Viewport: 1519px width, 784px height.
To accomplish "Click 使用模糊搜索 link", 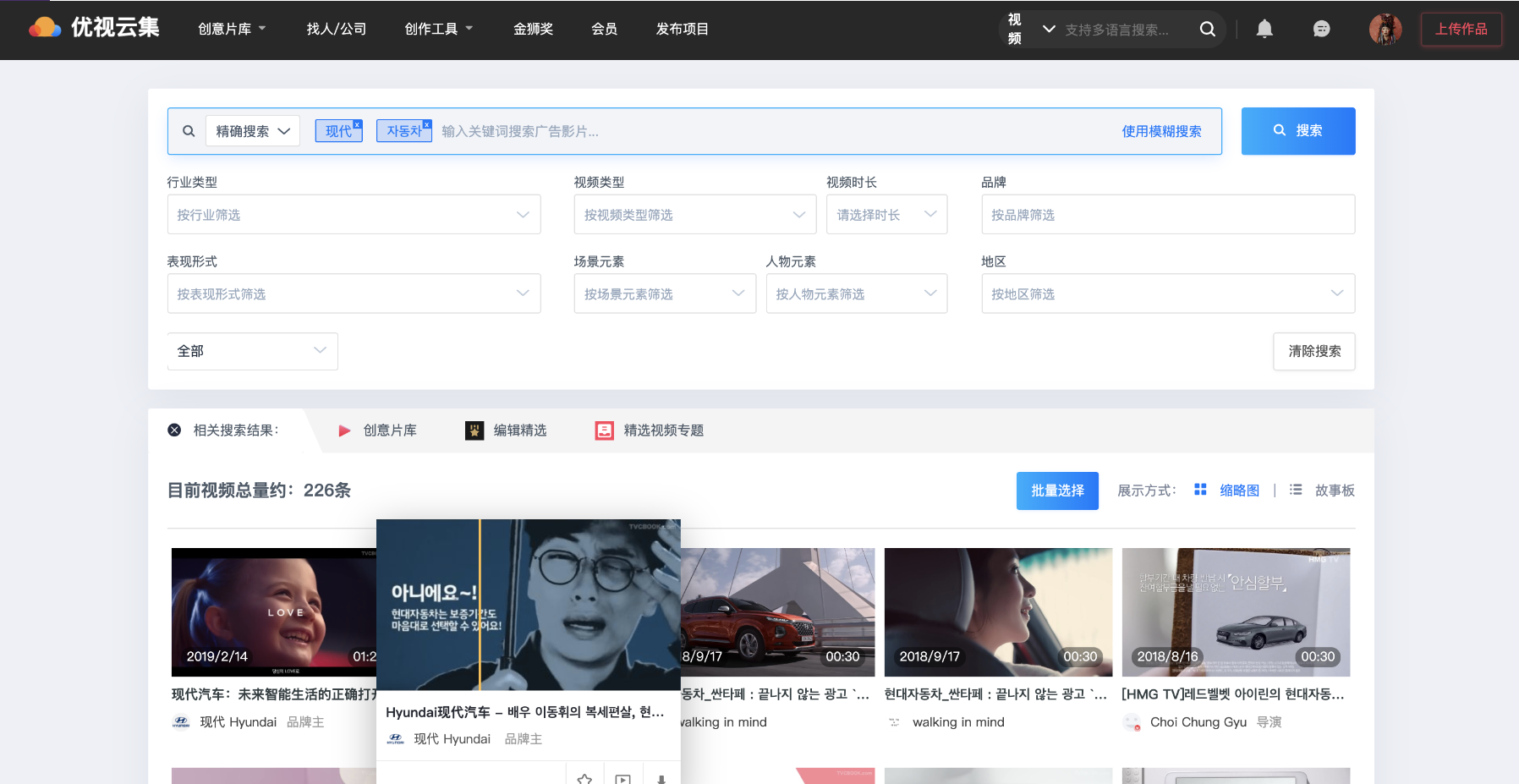I will (x=1161, y=131).
